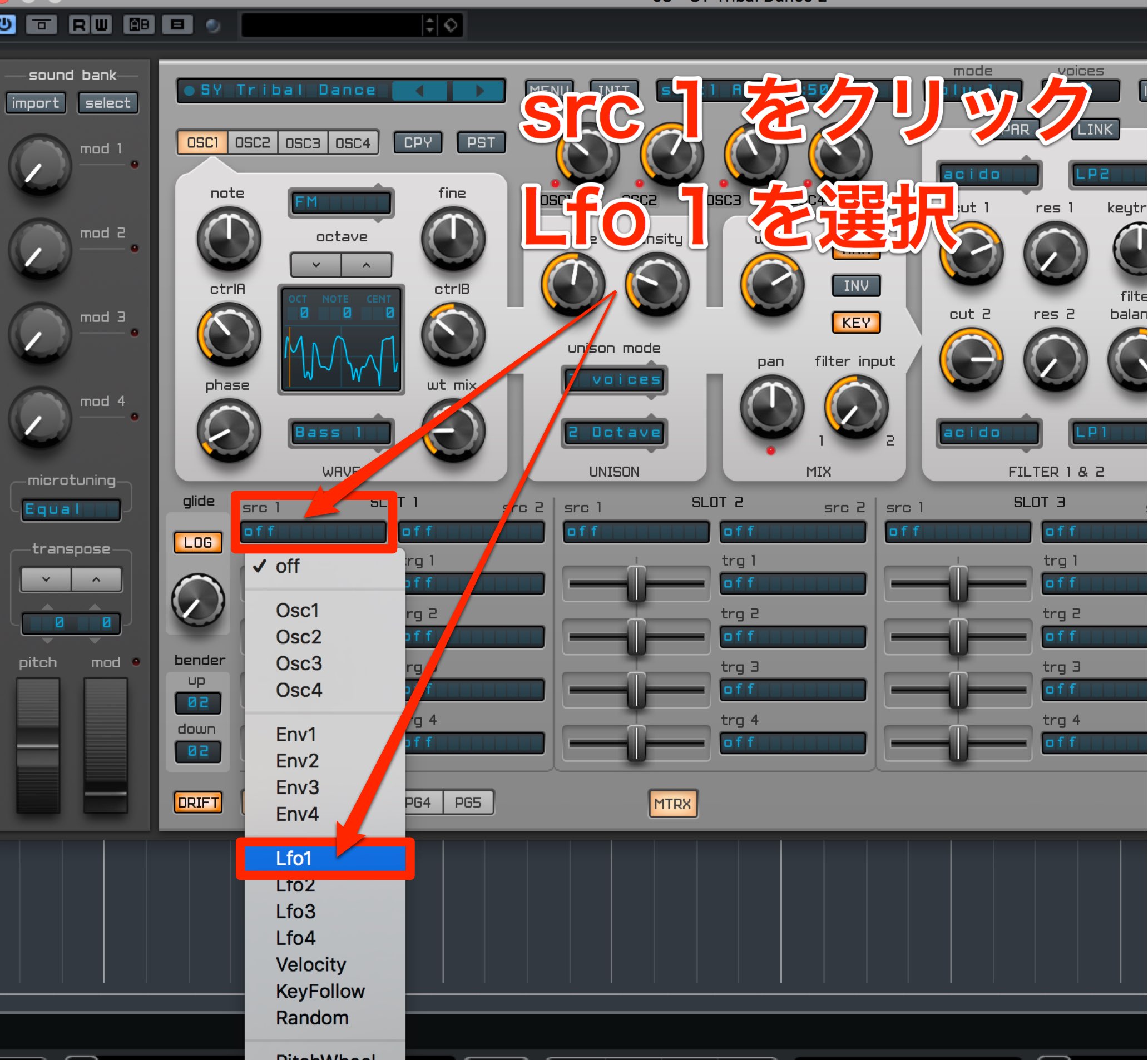Open the FM oscillator mode dropdown
The image size is (1148, 1060).
[341, 202]
